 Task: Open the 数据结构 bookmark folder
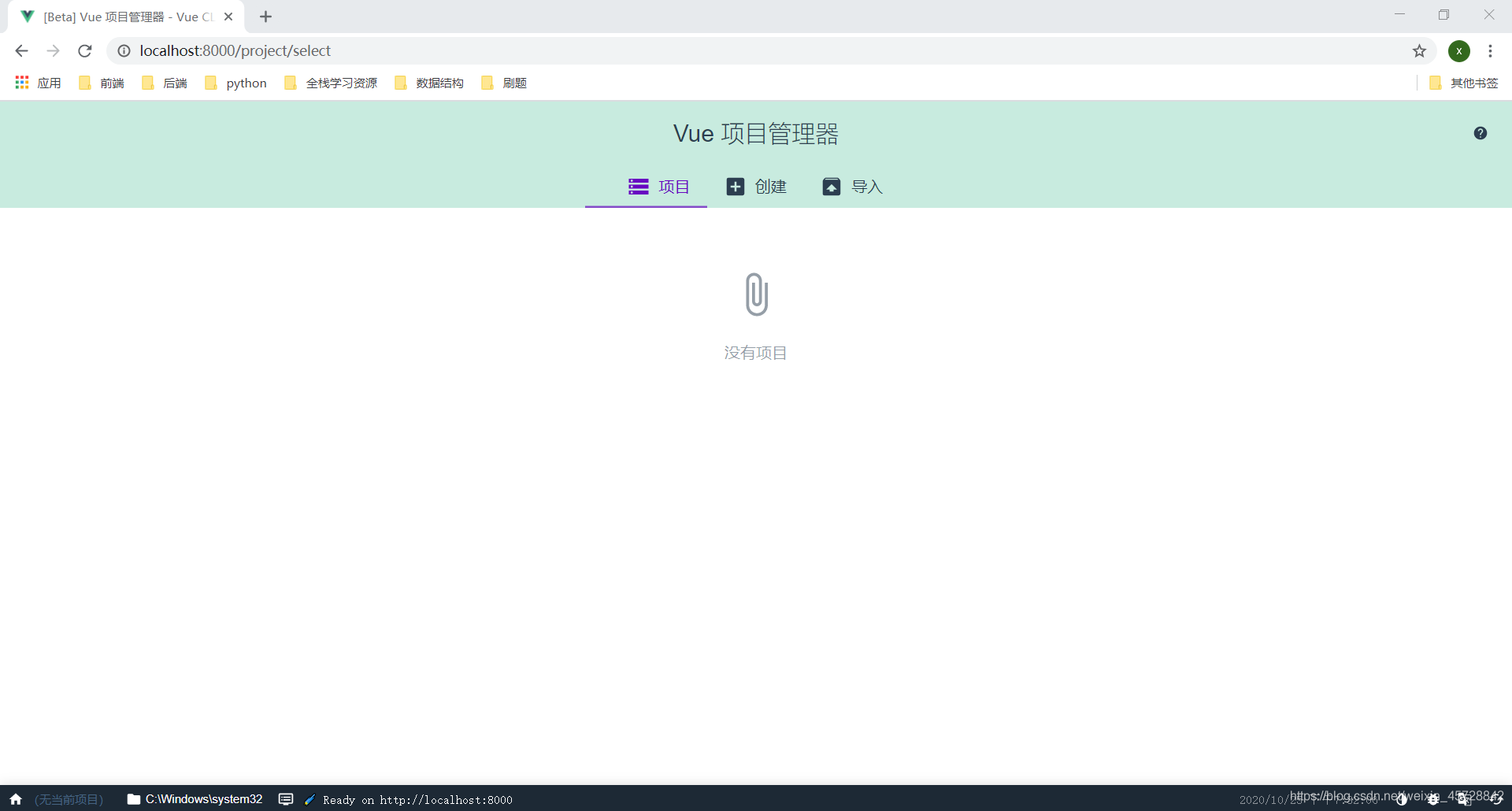pyautogui.click(x=429, y=83)
